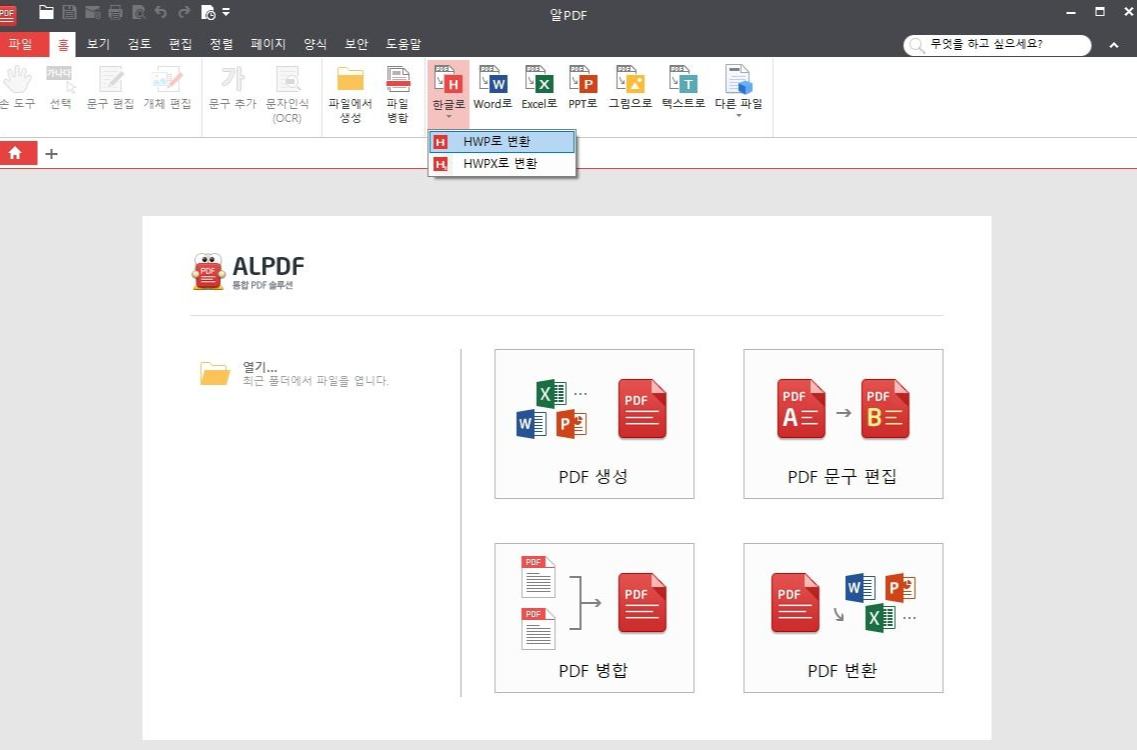
Task: Click the ALPDF mascot logo
Action: pos(208,271)
